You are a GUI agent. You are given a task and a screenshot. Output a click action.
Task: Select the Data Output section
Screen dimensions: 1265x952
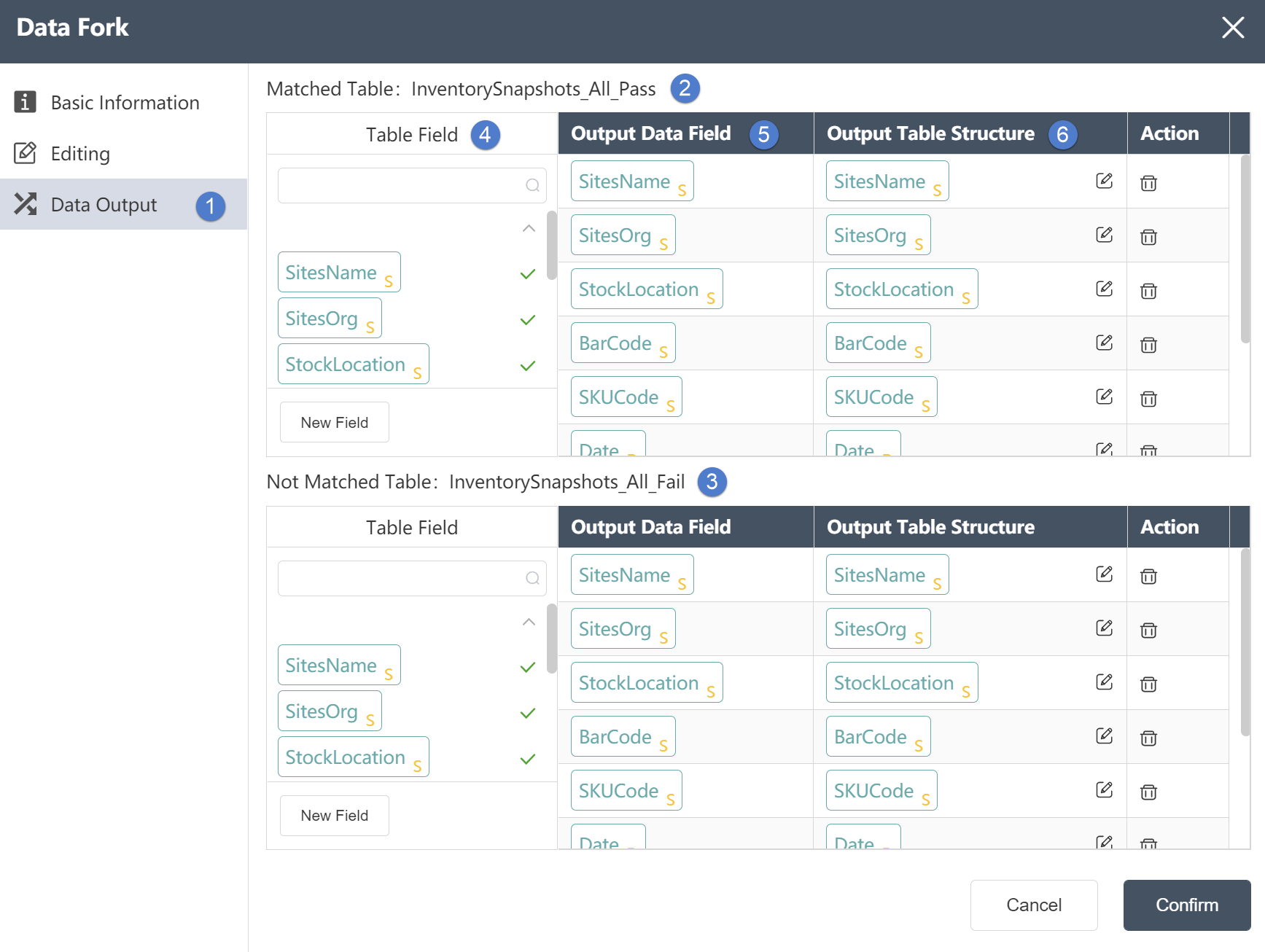[x=124, y=204]
